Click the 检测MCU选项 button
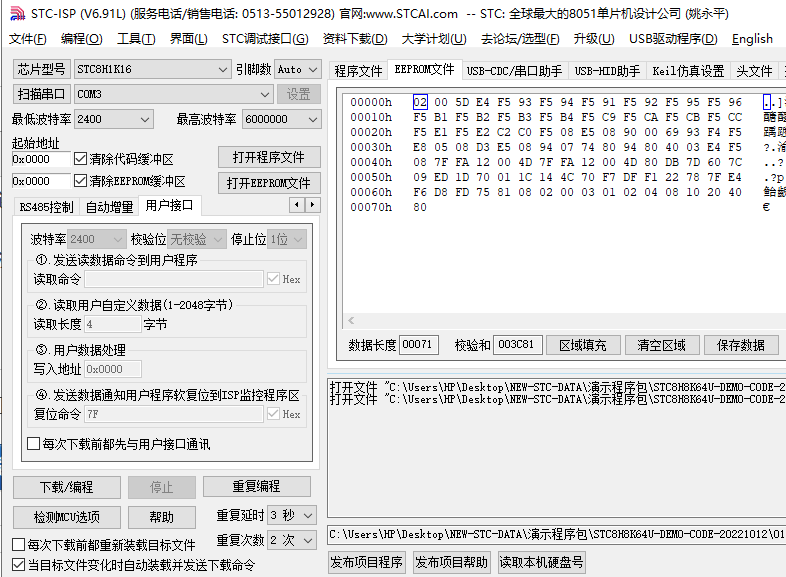The image size is (786, 577). [67, 517]
